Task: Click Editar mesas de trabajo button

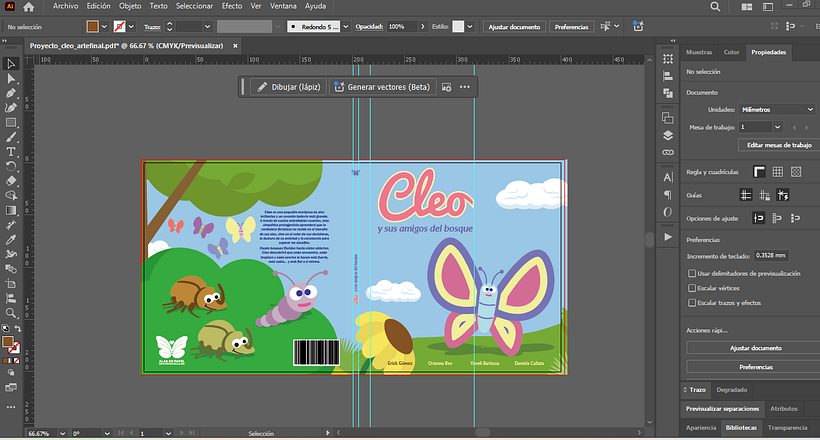Action: click(779, 145)
